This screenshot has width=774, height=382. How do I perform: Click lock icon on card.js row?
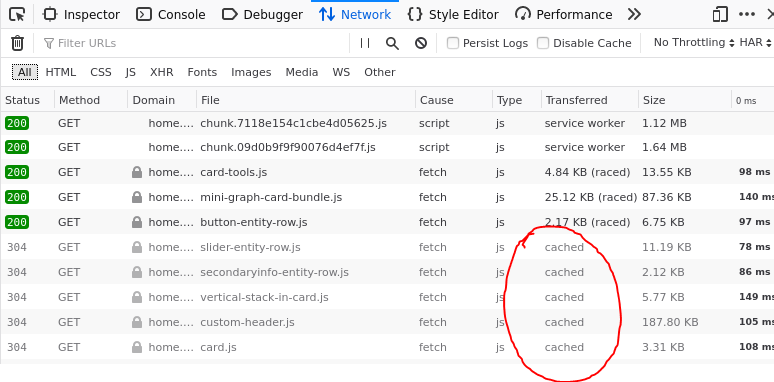pyautogui.click(x=137, y=347)
